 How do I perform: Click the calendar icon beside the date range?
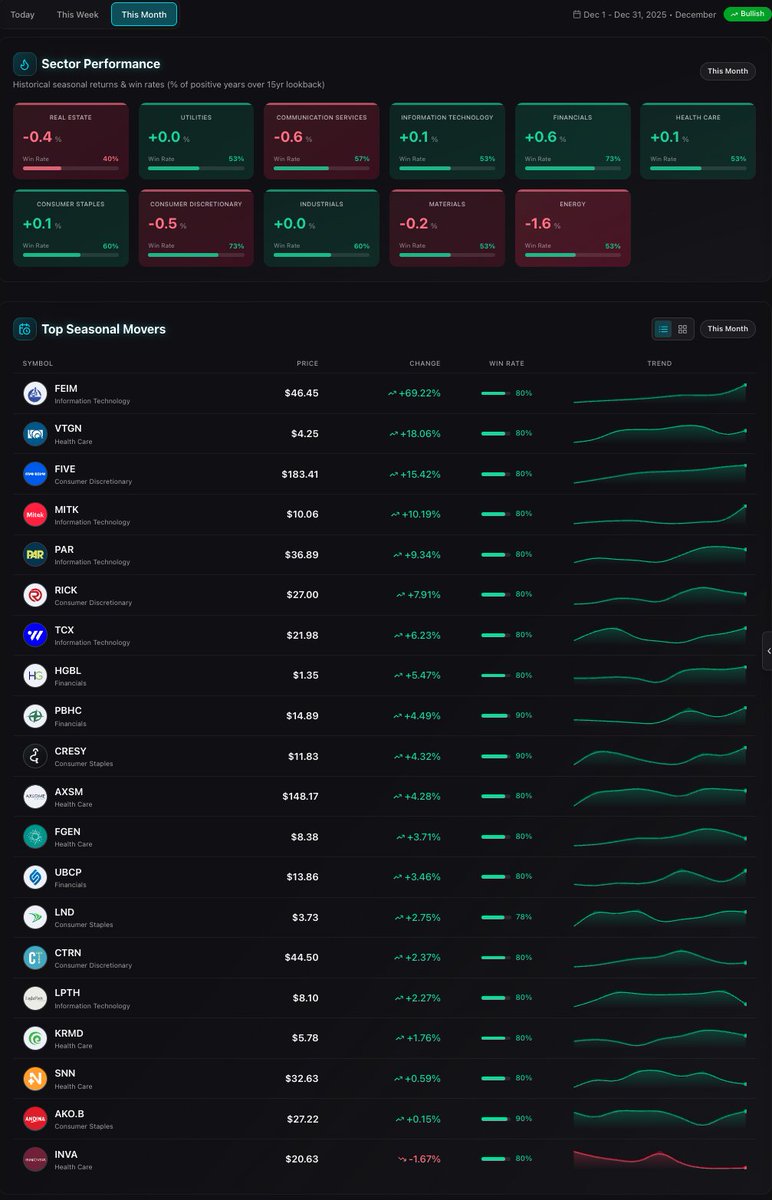tap(577, 15)
